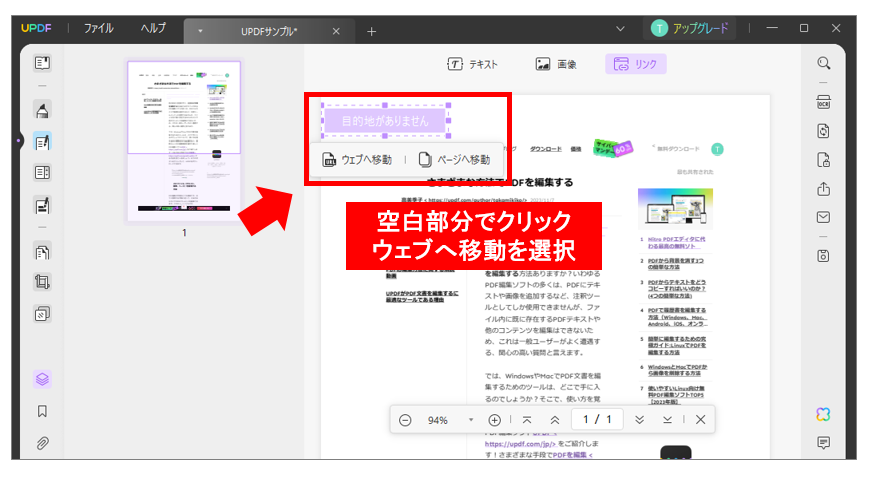Click the page number input field
This screenshot has width=870, height=478.
tap(597, 420)
